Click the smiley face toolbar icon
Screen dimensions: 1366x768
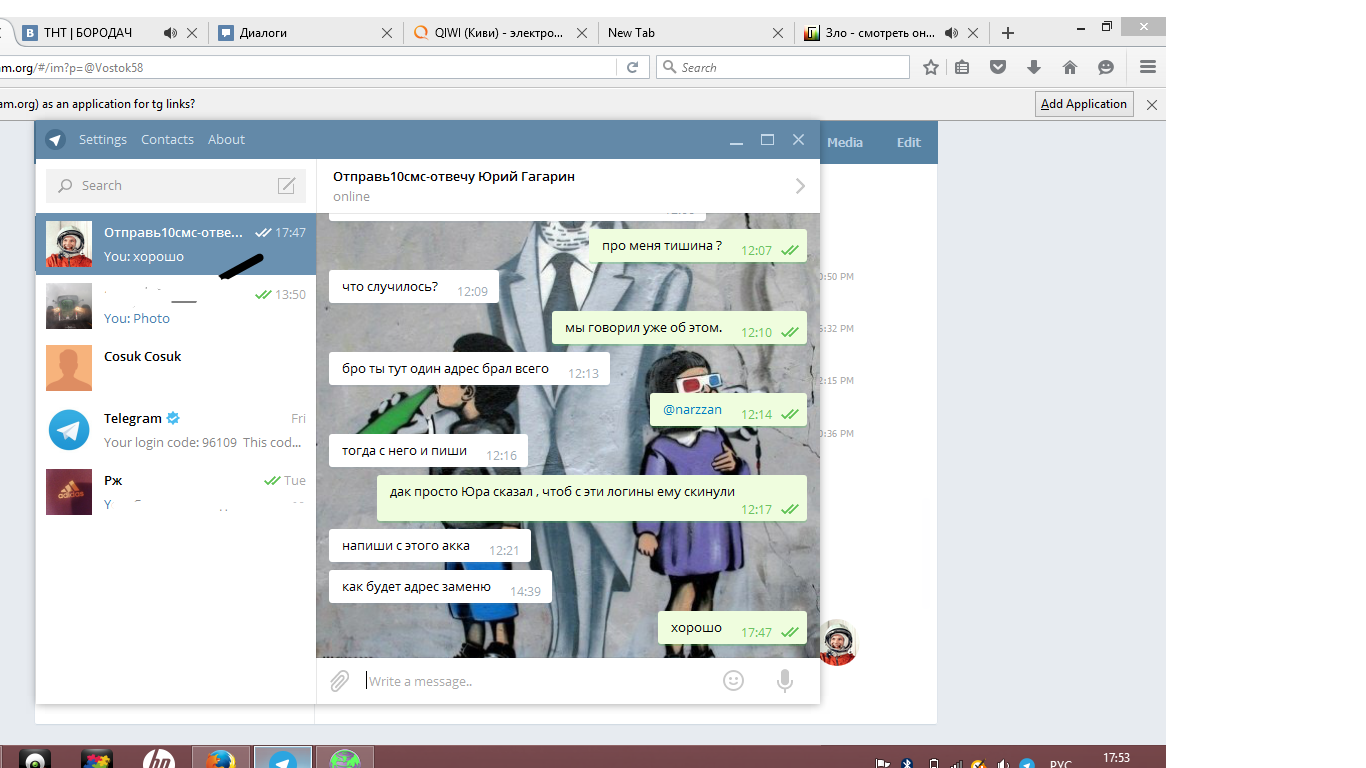[x=1106, y=67]
